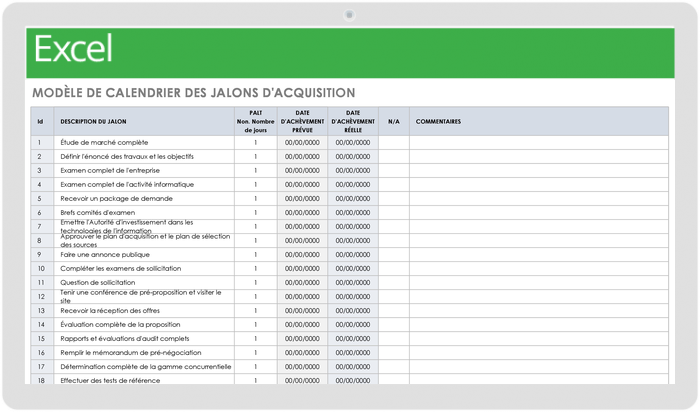700x412 pixels.
Task: Select the 'Question de sollicitation' cell
Action: 144,283
